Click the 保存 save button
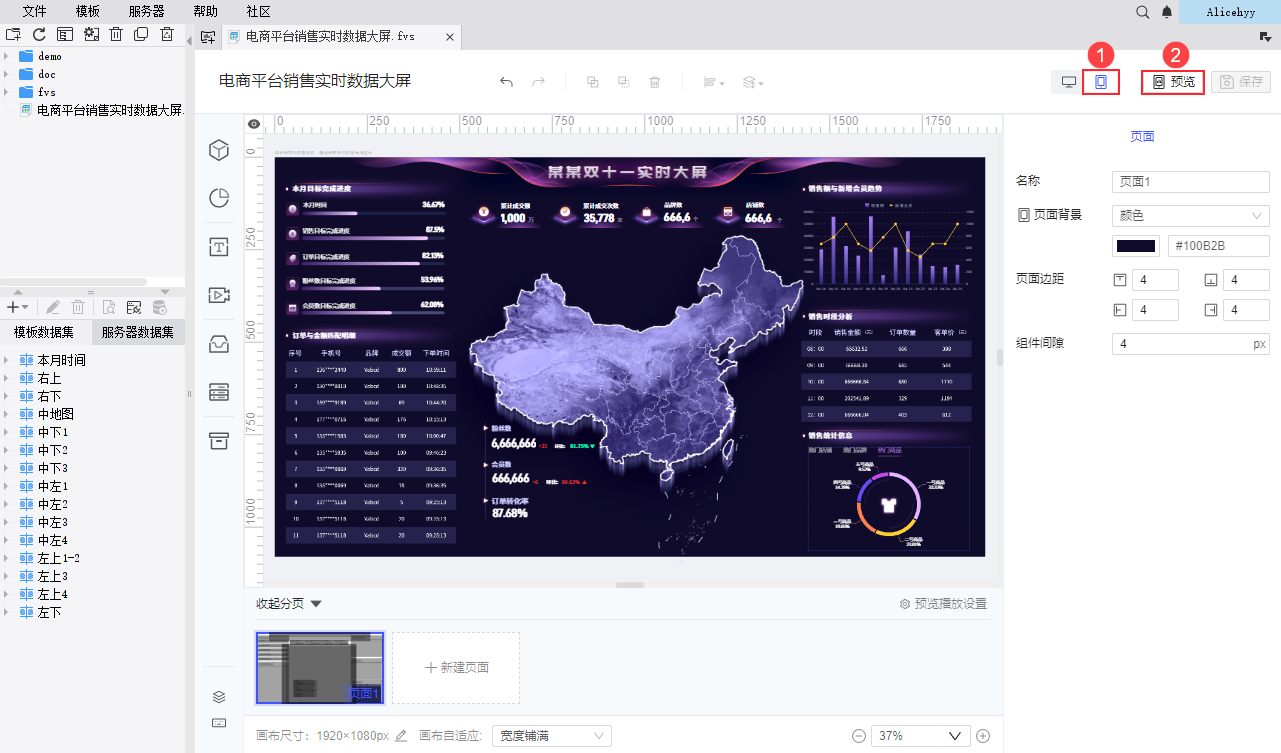The height and width of the screenshot is (753, 1281). point(1241,82)
